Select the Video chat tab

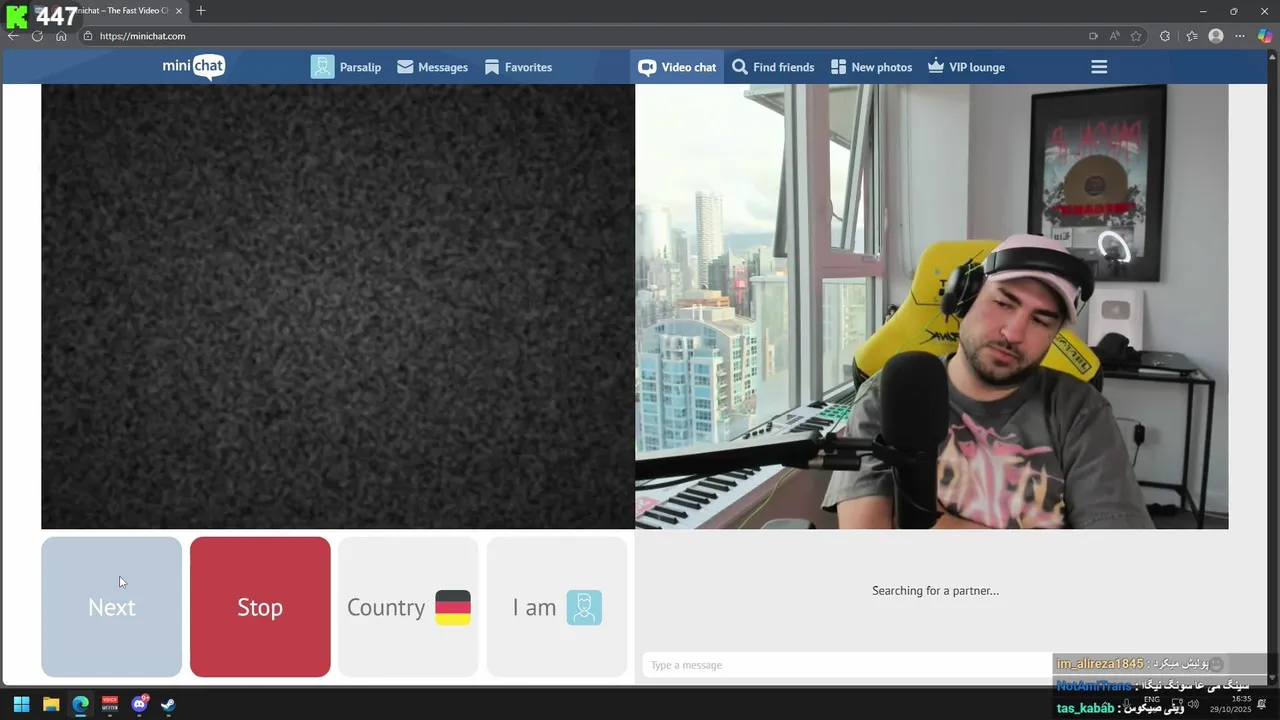pos(677,67)
